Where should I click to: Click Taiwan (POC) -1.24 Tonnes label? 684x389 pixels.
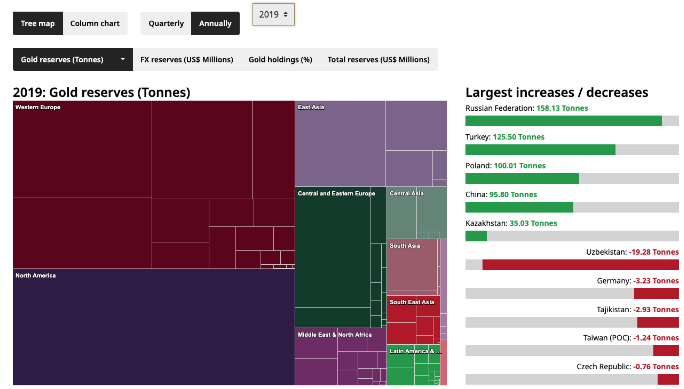[631, 338]
